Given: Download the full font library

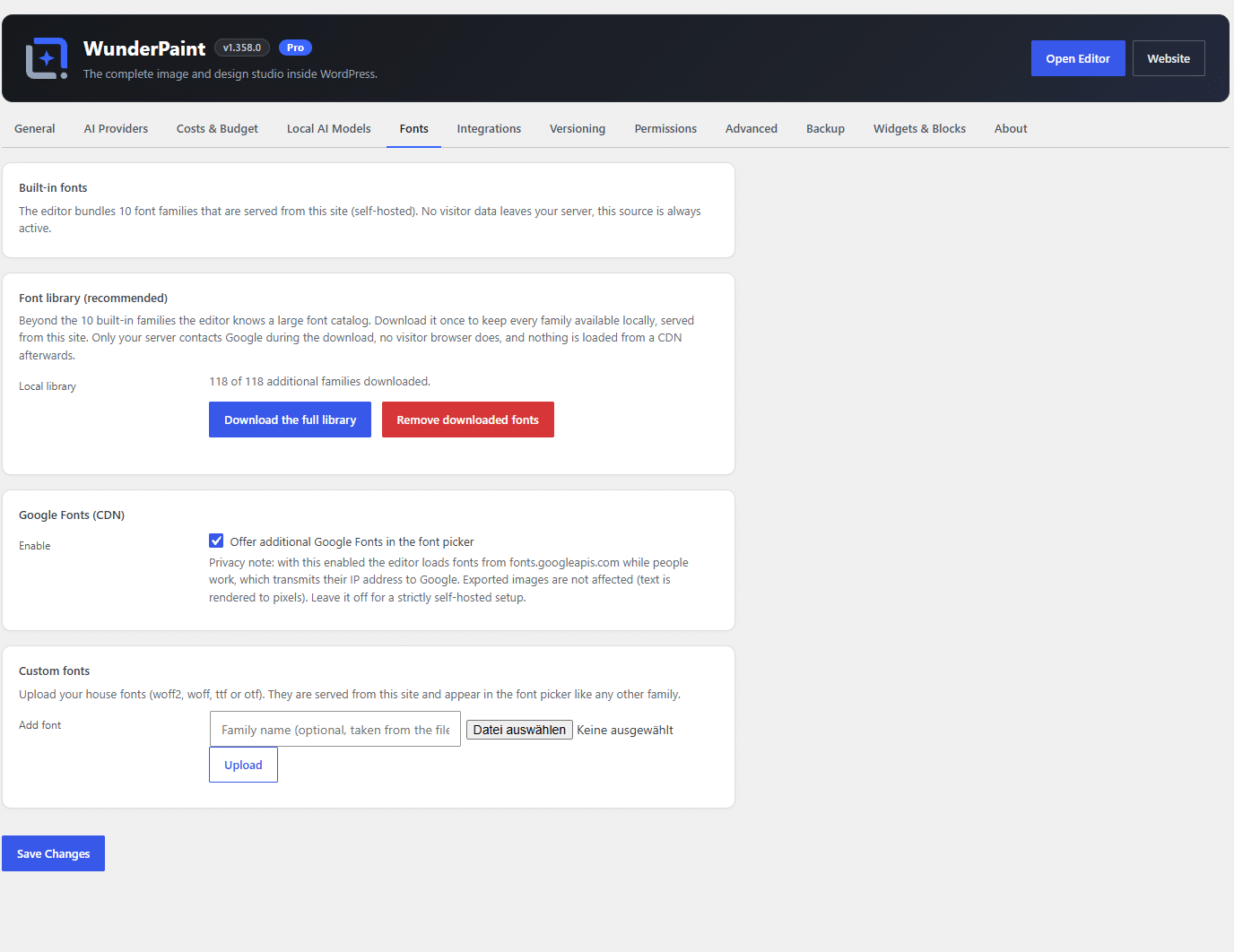Looking at the screenshot, I should tap(290, 420).
